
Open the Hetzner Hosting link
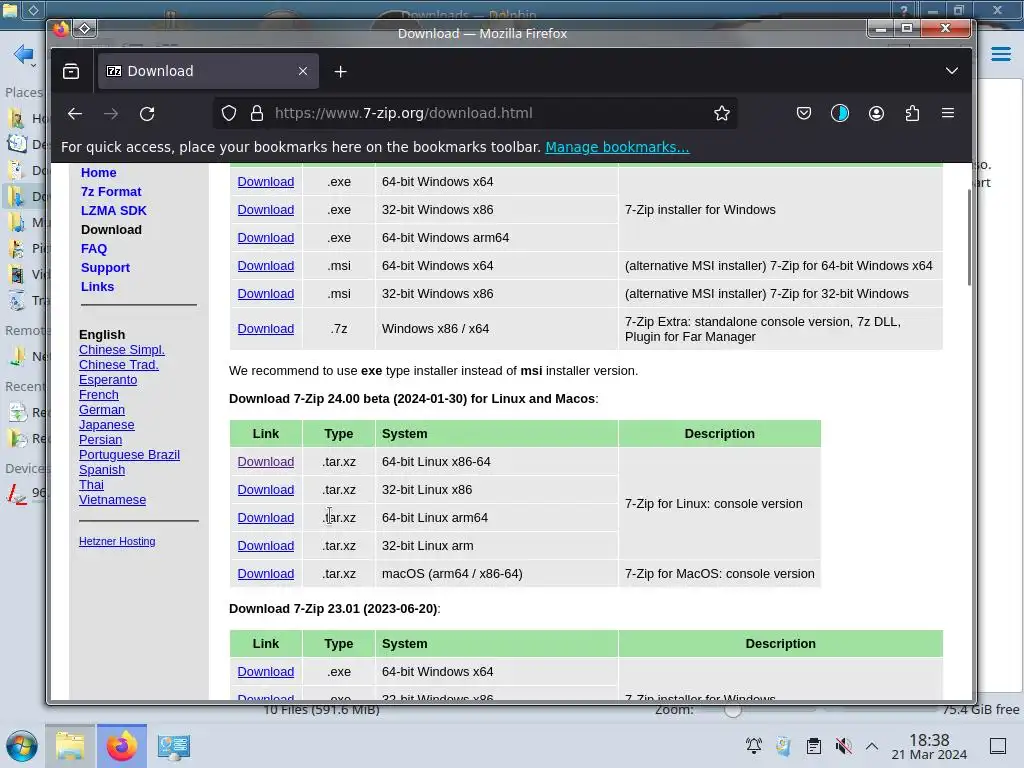tap(117, 541)
